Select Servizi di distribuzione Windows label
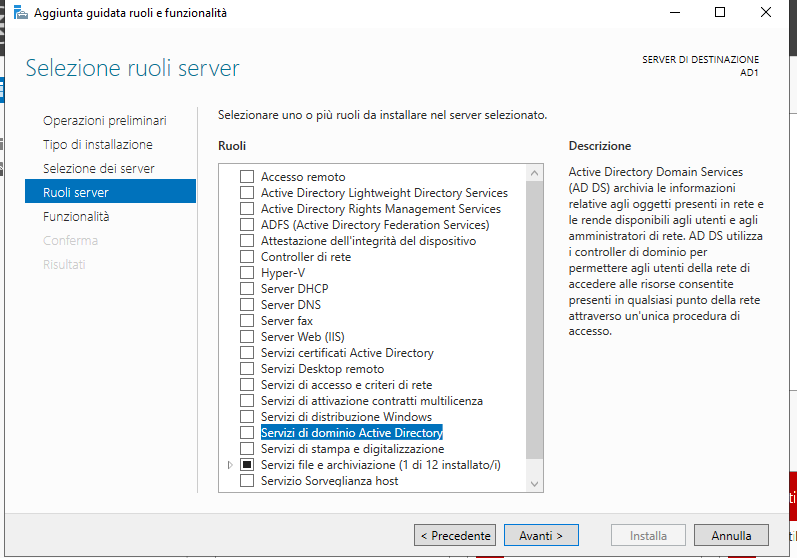 pyautogui.click(x=346, y=417)
